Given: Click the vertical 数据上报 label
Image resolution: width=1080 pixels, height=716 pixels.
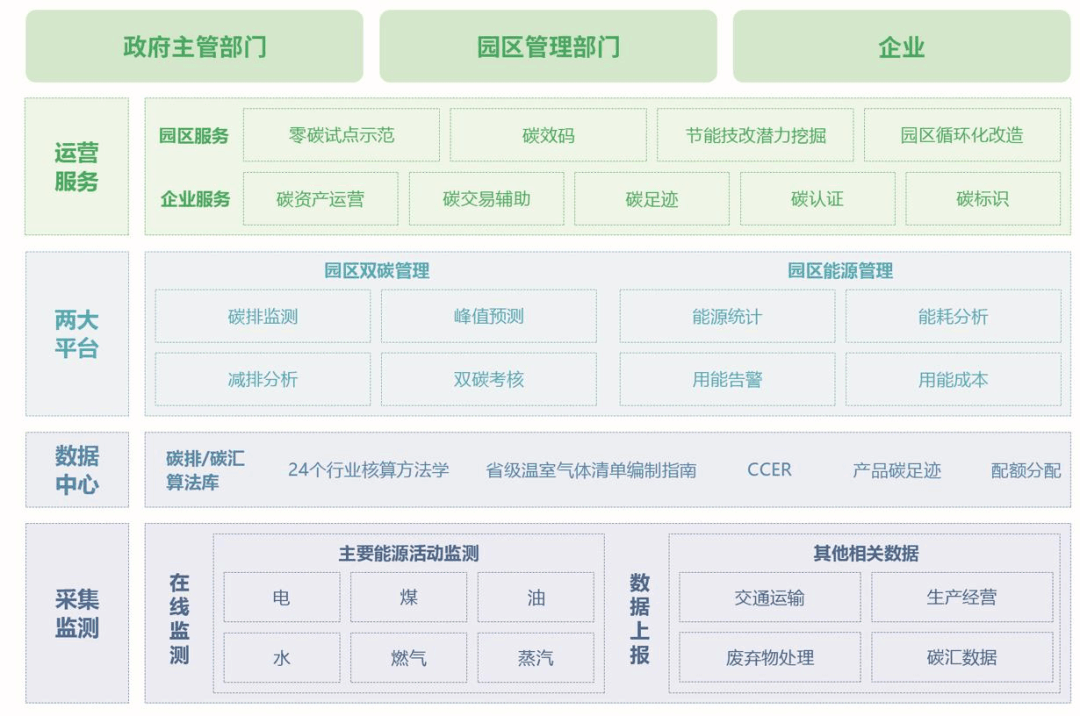Looking at the screenshot, I should tap(639, 618).
